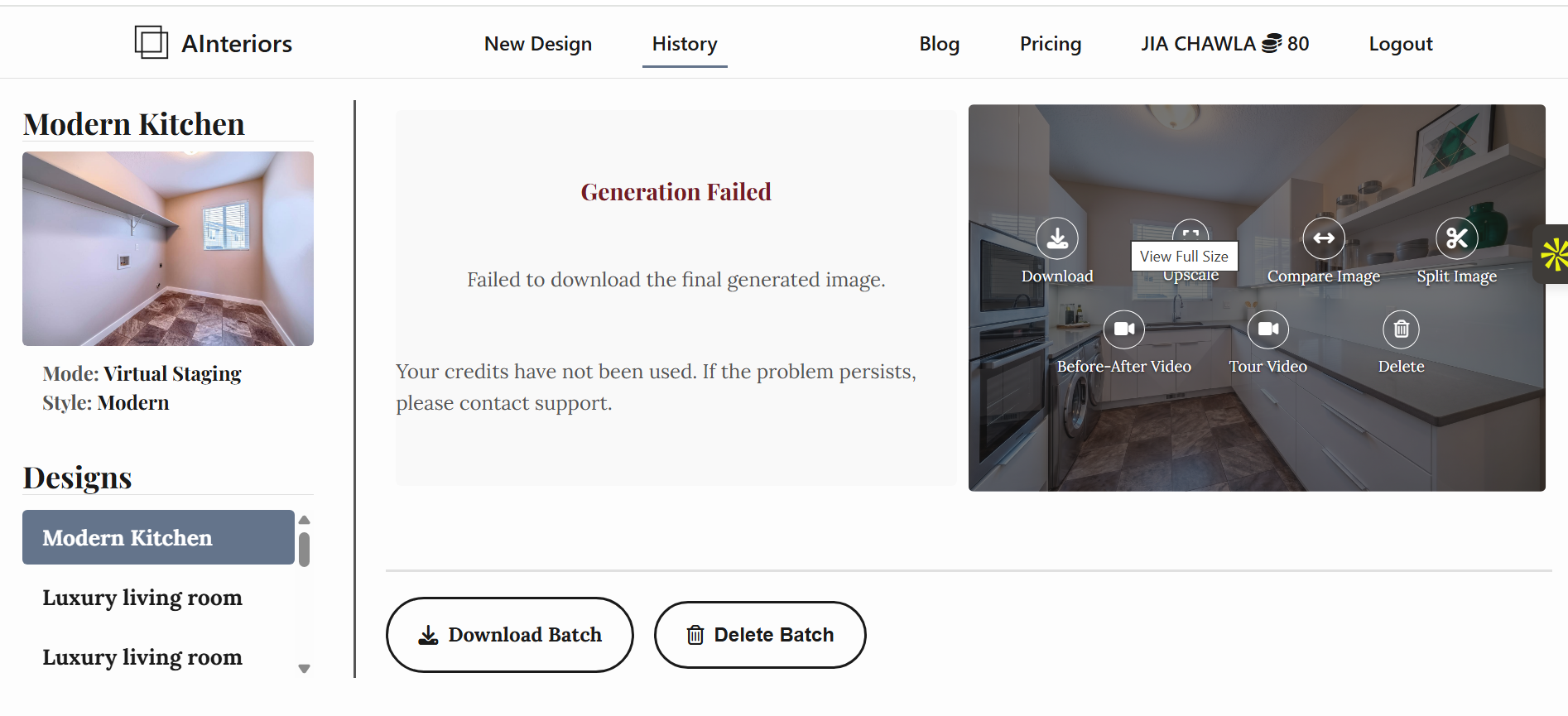
Task: Switch to the History tab
Action: (685, 44)
